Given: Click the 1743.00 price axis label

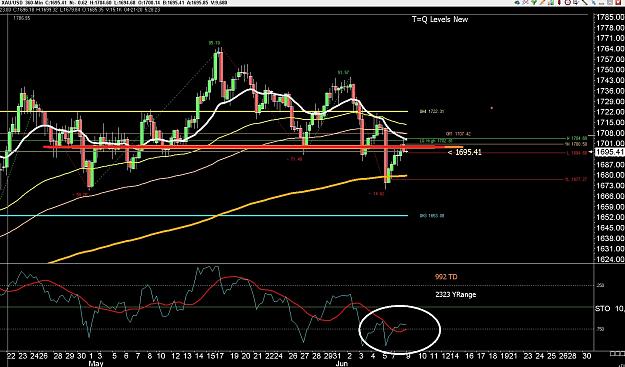Looking at the screenshot, I should [609, 80].
